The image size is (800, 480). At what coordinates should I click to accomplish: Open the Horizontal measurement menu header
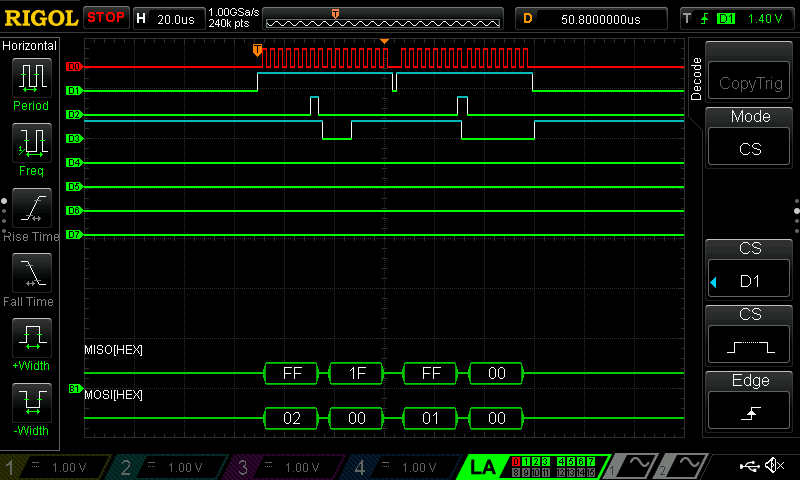click(x=30, y=46)
